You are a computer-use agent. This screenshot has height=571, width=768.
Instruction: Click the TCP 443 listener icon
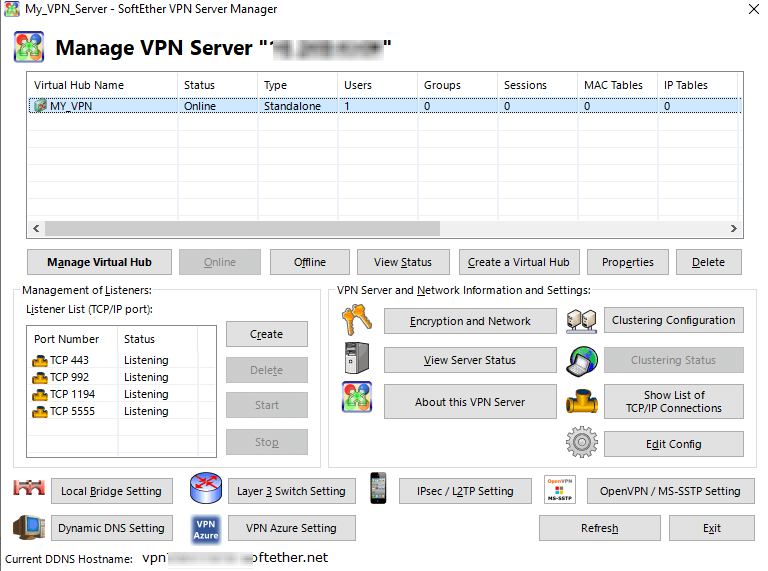coord(40,361)
